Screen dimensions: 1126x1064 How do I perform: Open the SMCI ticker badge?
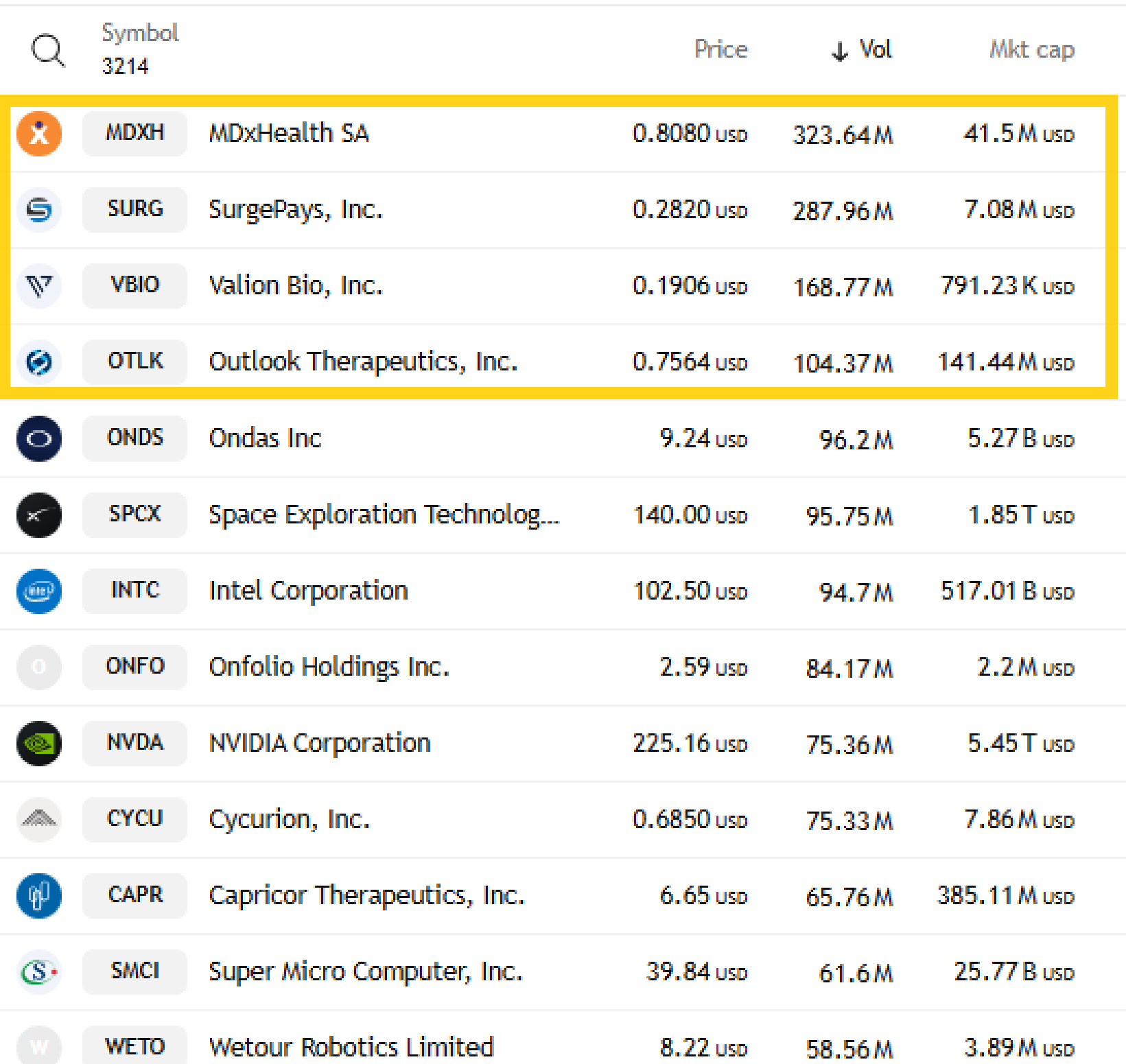click(134, 971)
